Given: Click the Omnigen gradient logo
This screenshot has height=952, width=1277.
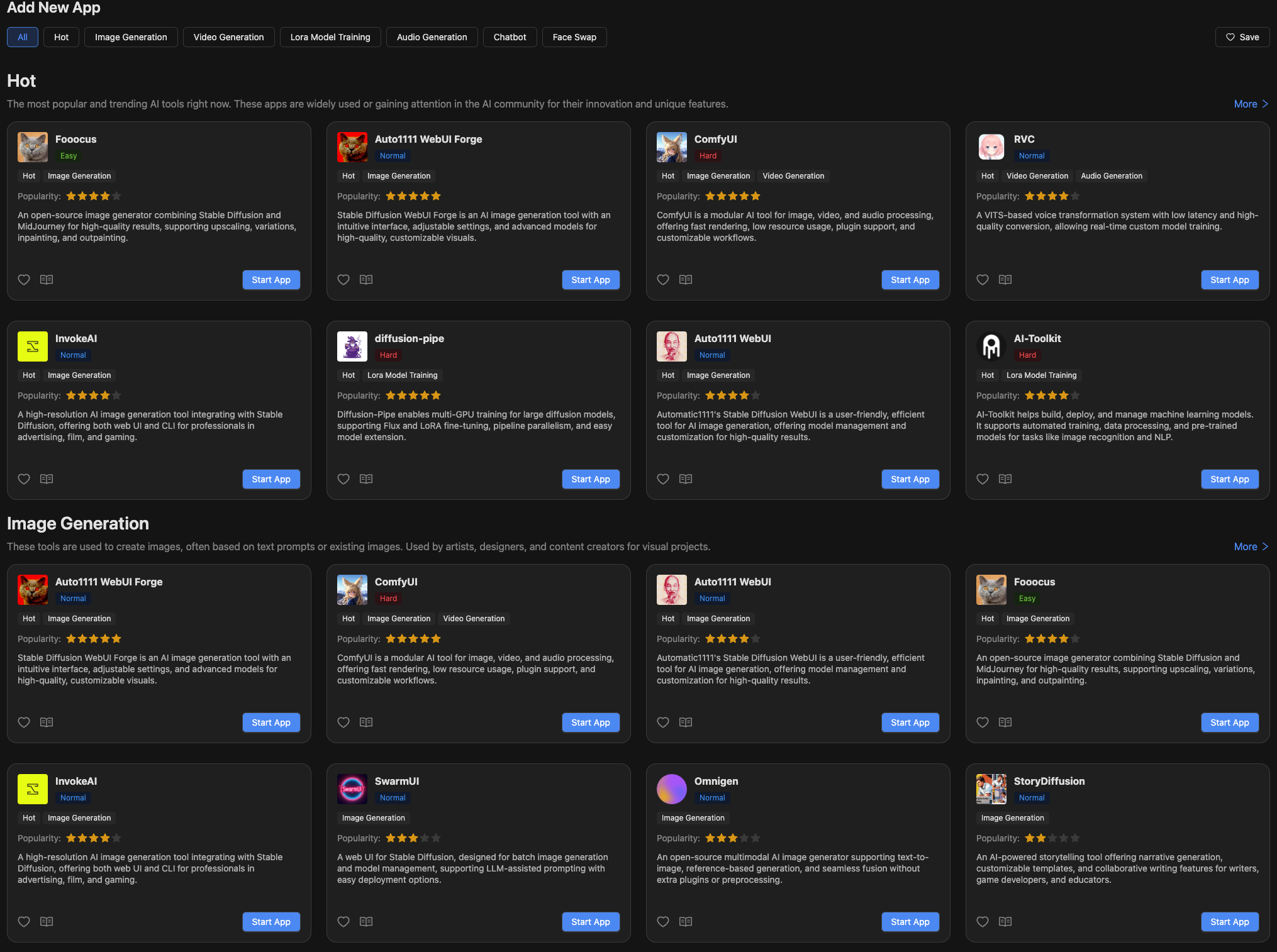Looking at the screenshot, I should [672, 789].
